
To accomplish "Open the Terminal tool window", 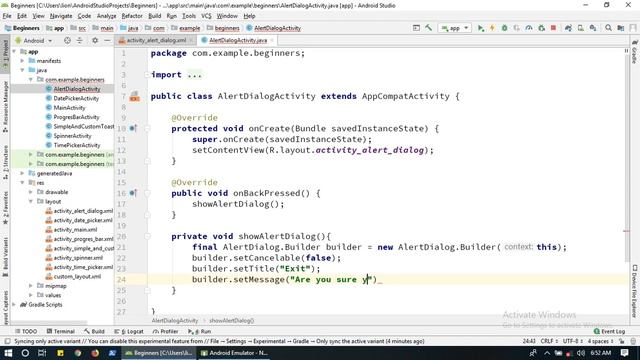I will coord(60,331).
